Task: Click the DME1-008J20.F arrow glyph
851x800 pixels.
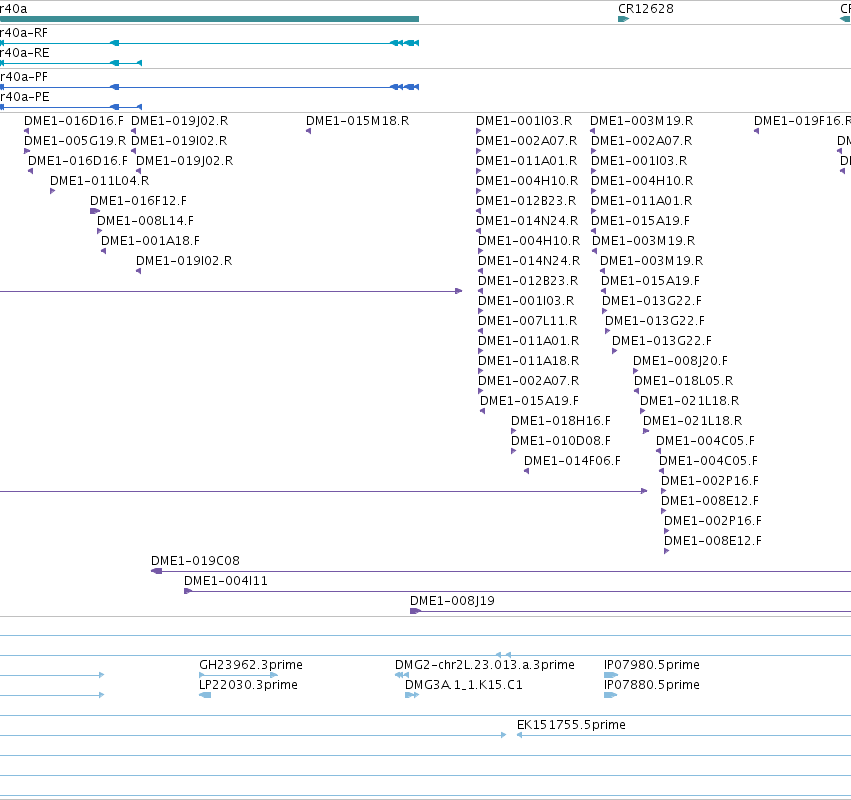Action: 636,371
